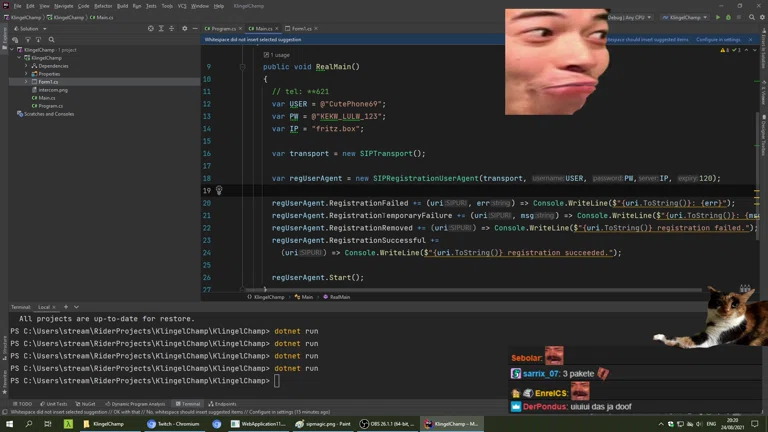Close the Form1.cs editor tab
This screenshot has height=432, width=768.
[x=316, y=28]
